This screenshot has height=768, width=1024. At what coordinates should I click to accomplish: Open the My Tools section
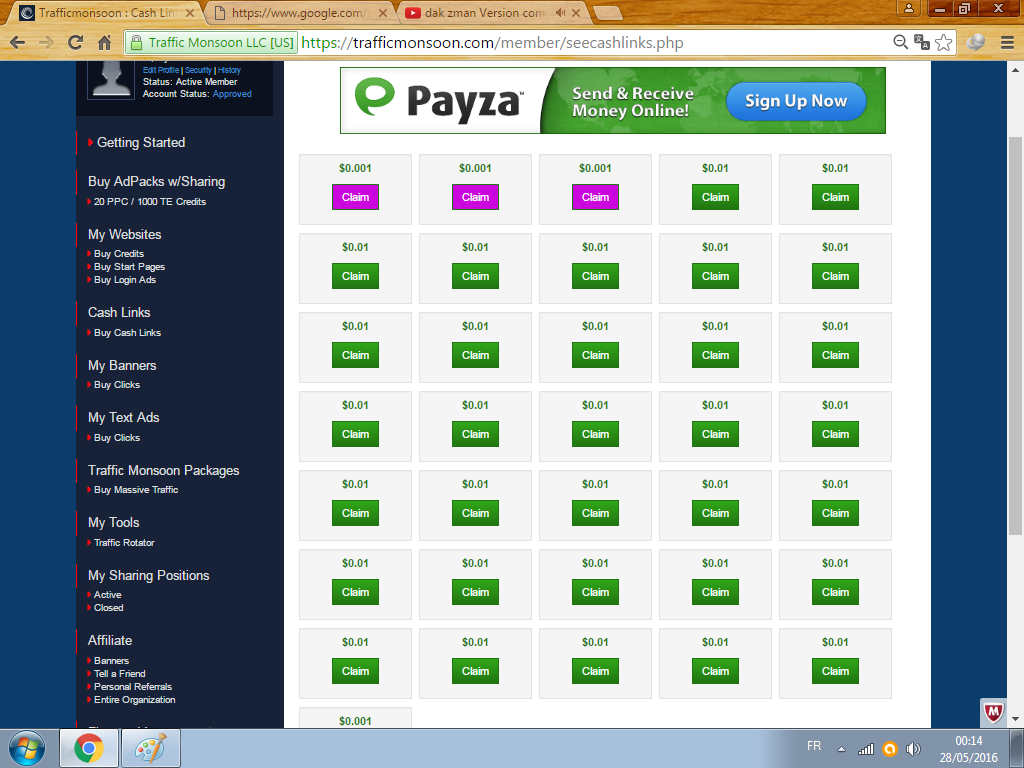click(x=114, y=522)
